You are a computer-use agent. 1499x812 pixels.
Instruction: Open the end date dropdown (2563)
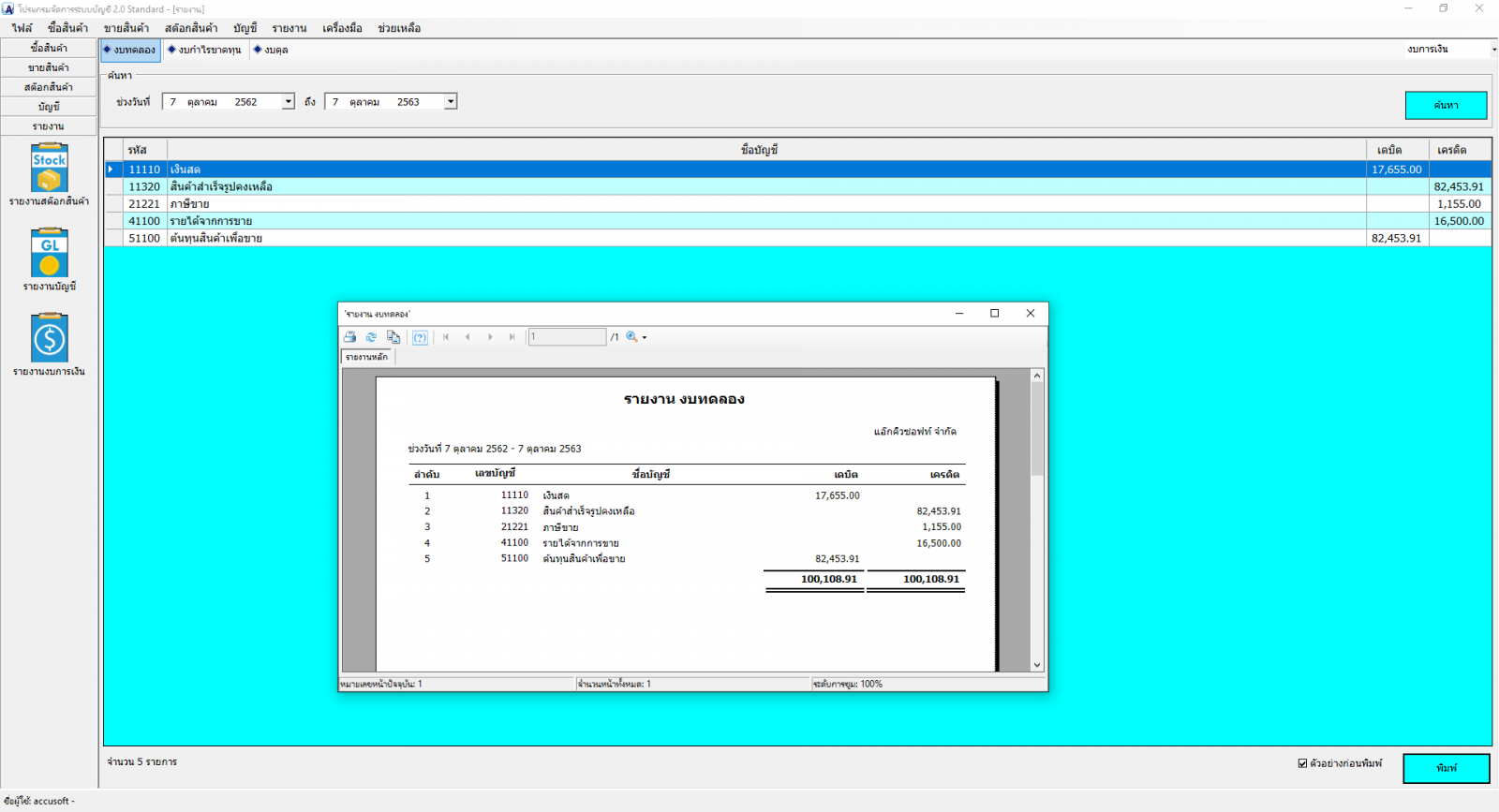tap(451, 101)
